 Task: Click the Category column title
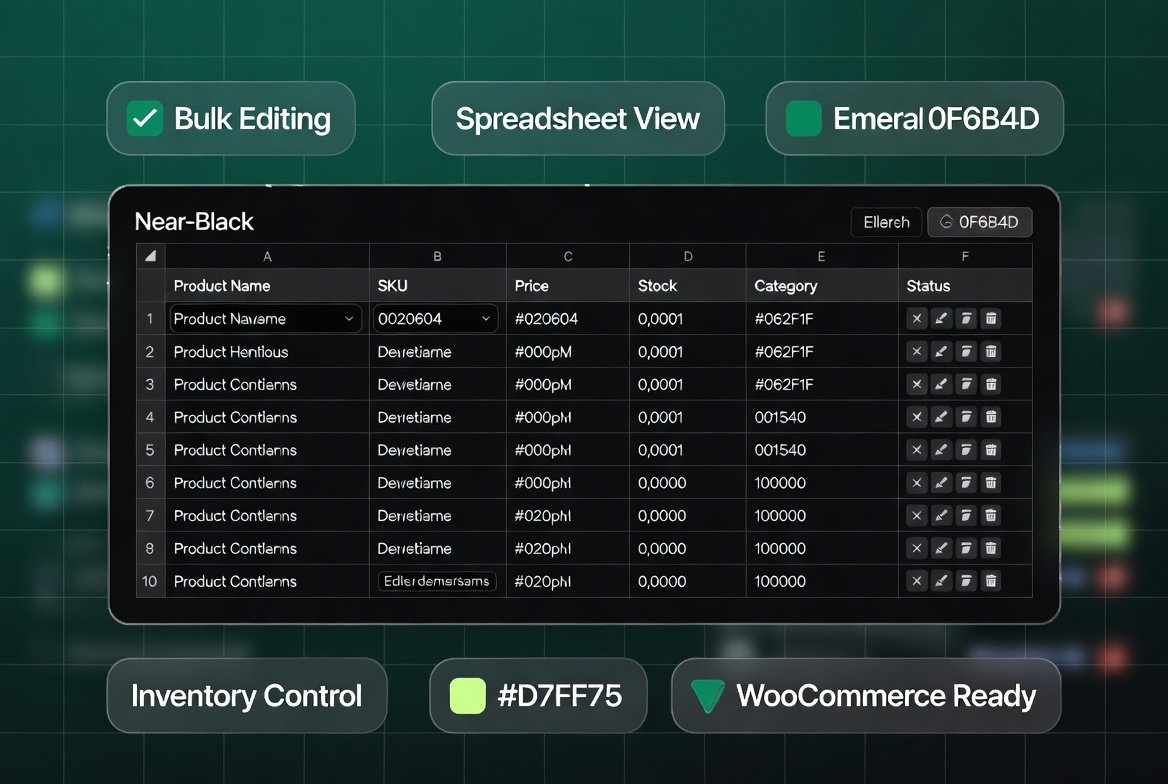tap(786, 286)
